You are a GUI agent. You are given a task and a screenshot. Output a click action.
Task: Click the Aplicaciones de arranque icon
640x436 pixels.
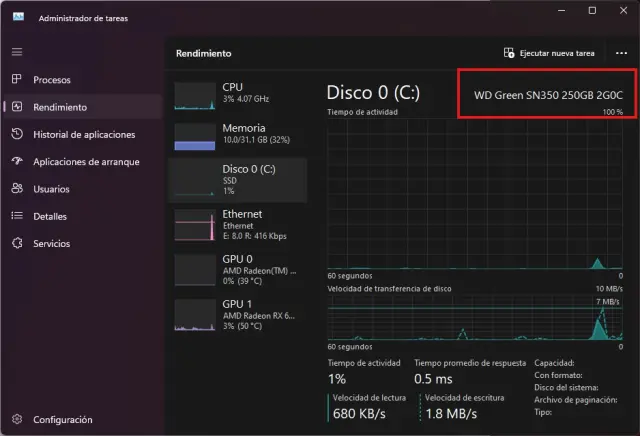click(x=16, y=161)
